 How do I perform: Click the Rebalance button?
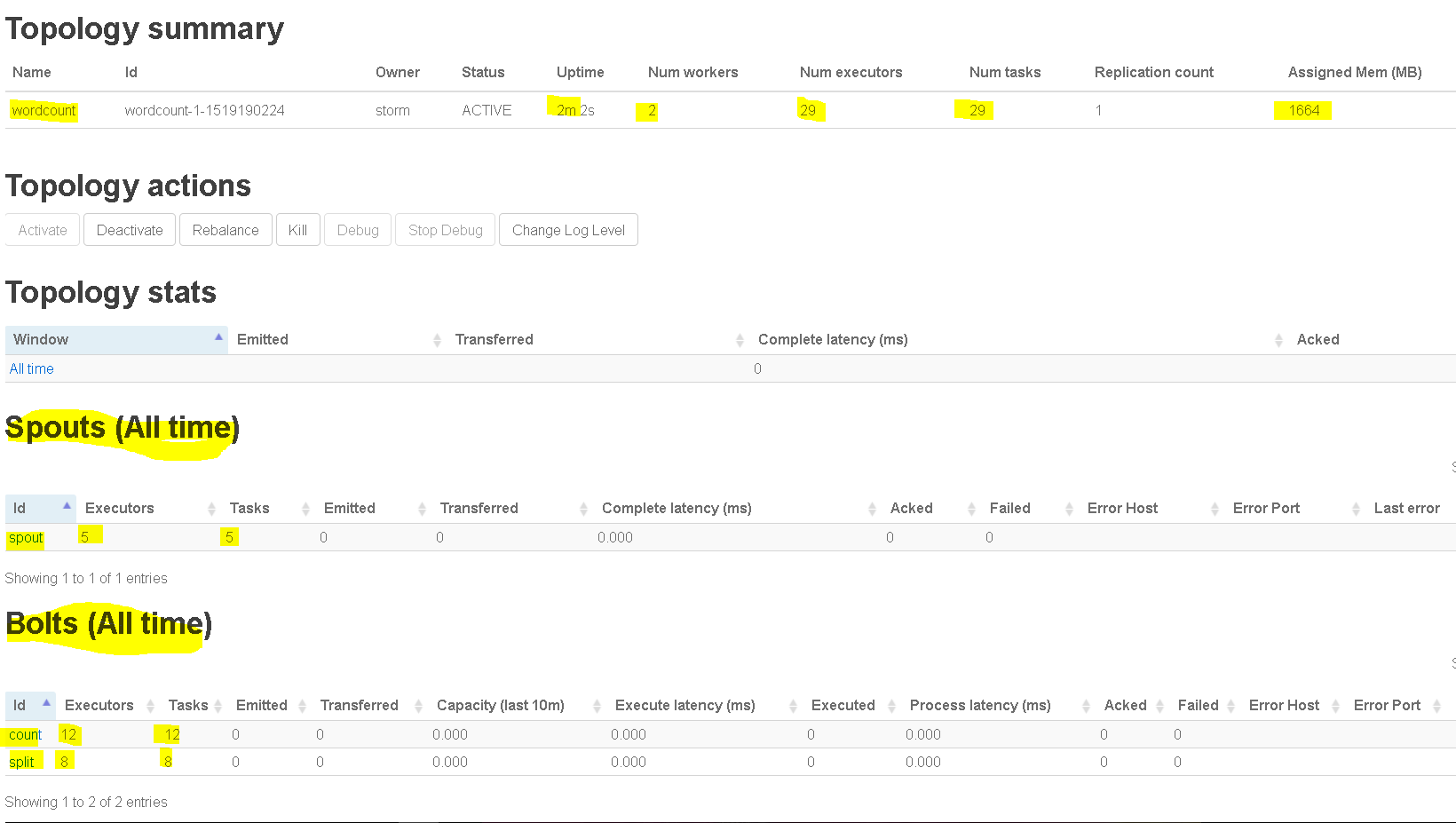click(x=226, y=230)
